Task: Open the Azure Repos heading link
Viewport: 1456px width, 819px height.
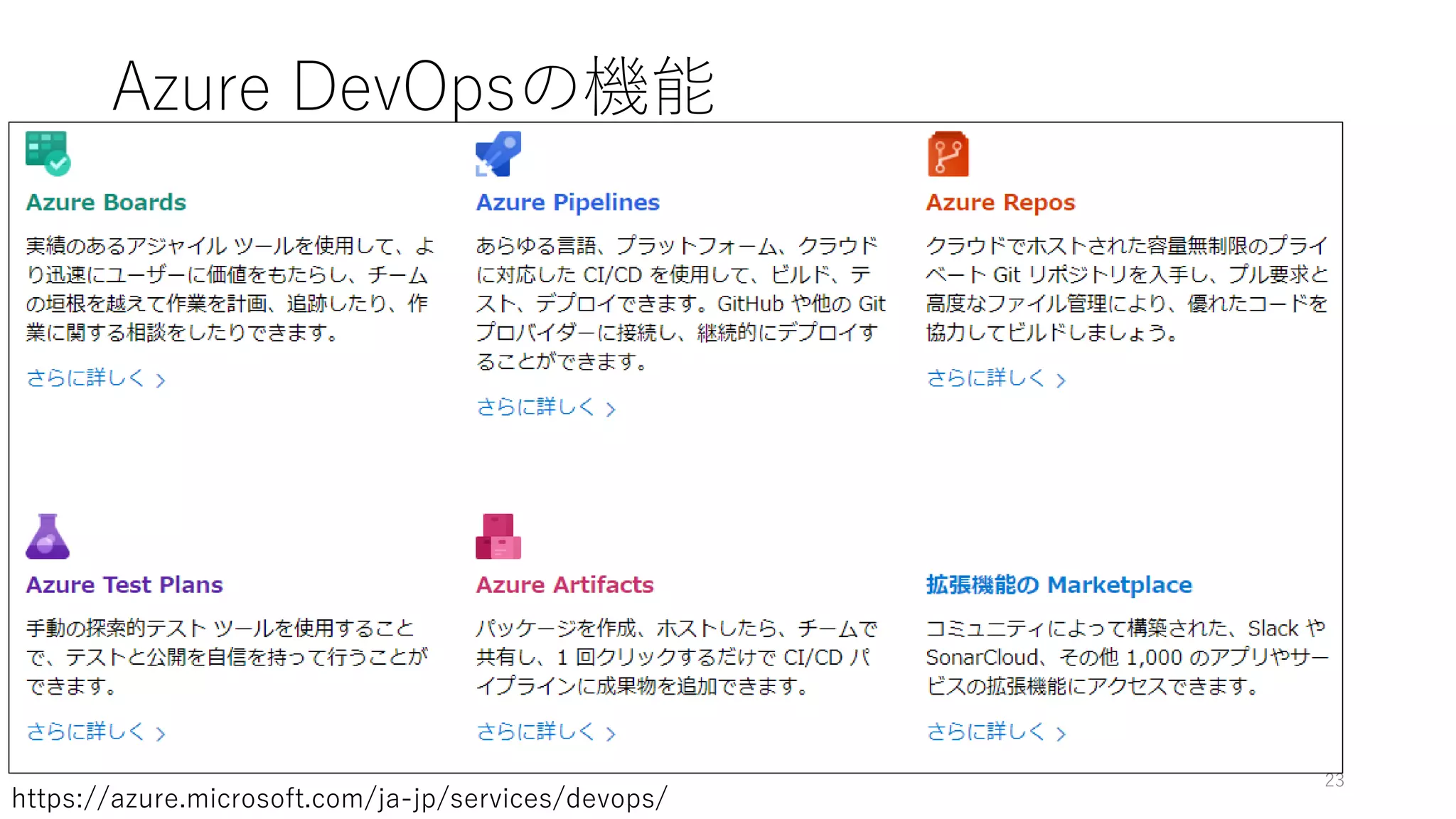Action: (x=1000, y=203)
